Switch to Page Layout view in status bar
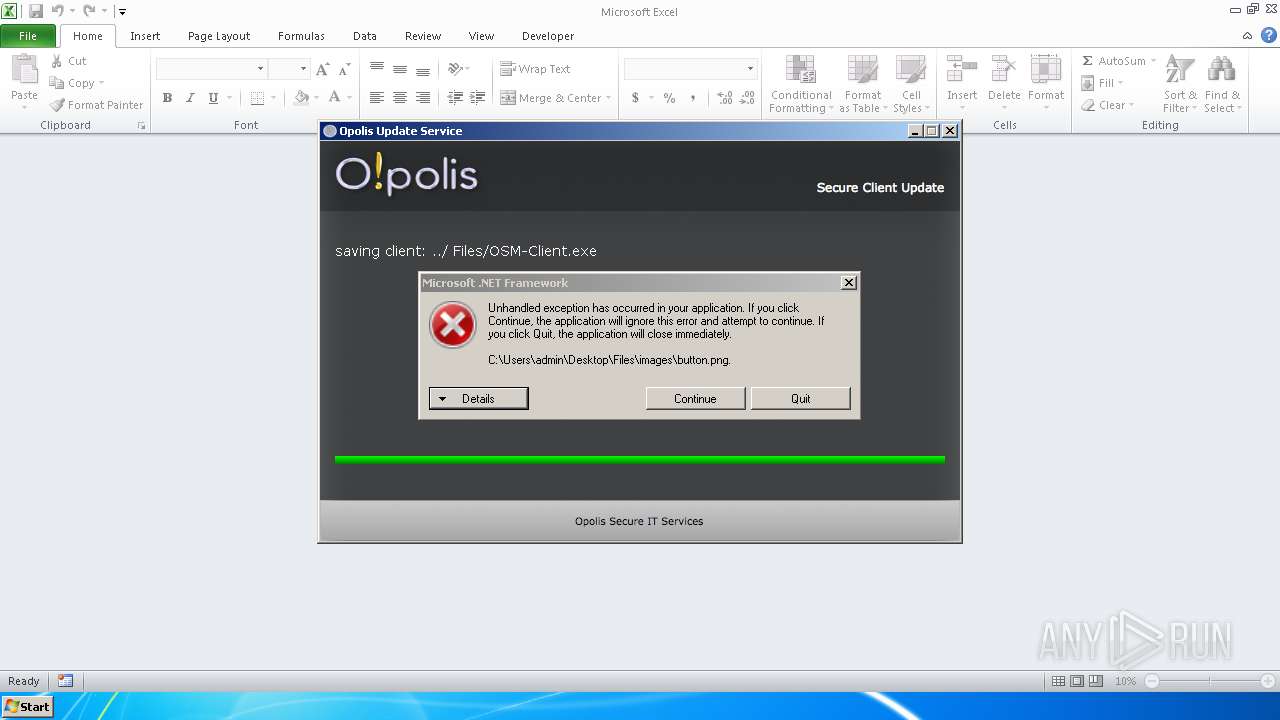 pos(1077,681)
